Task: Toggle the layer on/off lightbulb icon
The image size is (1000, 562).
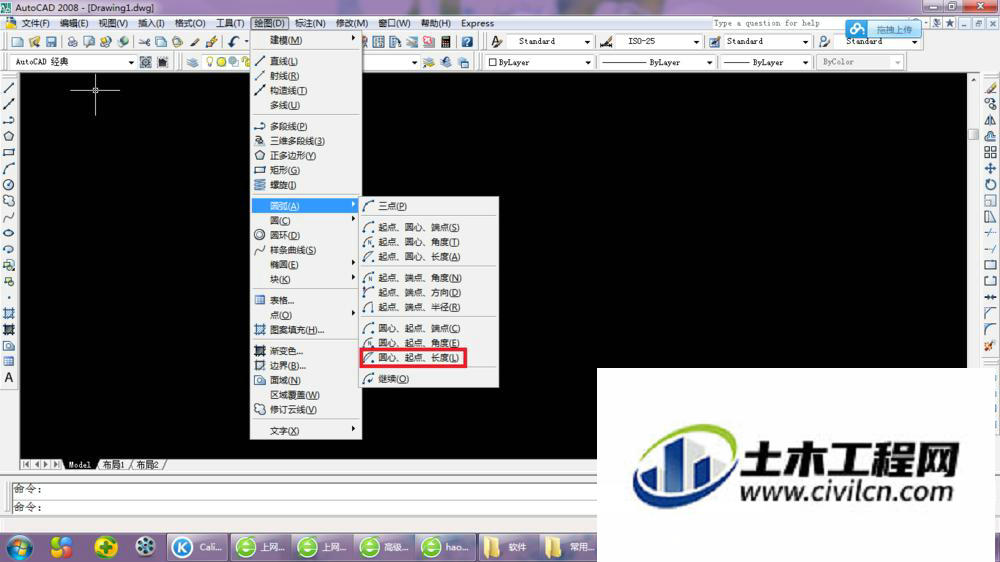Action: [209, 62]
